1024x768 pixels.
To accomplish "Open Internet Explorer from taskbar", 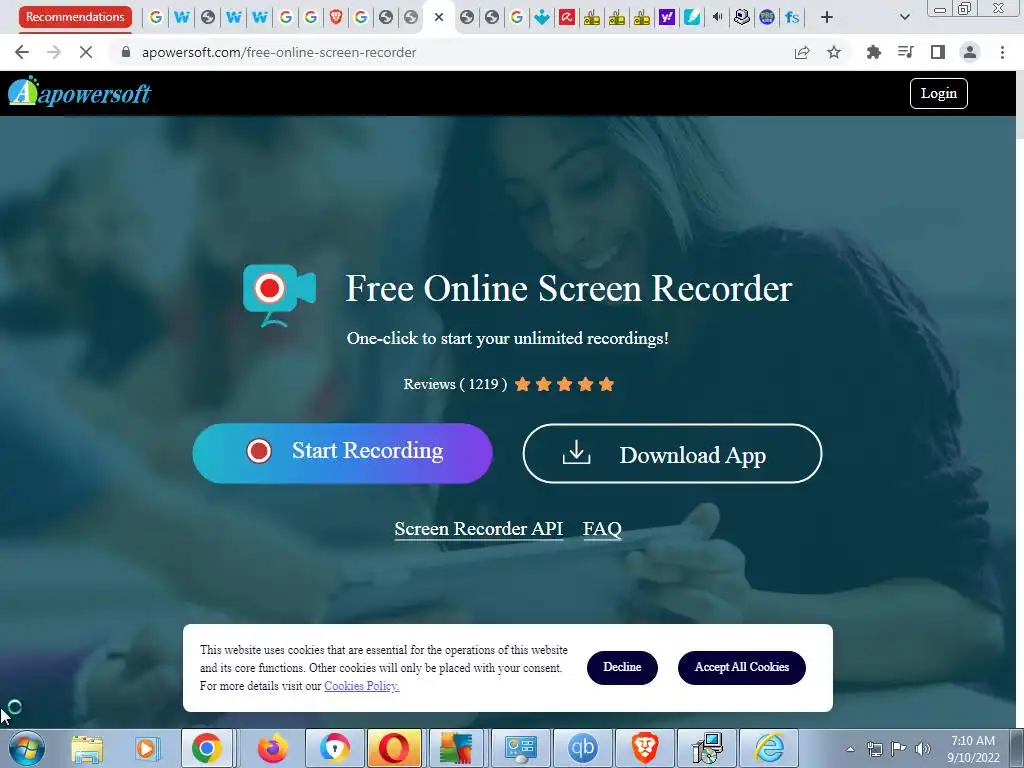I will click(x=770, y=748).
